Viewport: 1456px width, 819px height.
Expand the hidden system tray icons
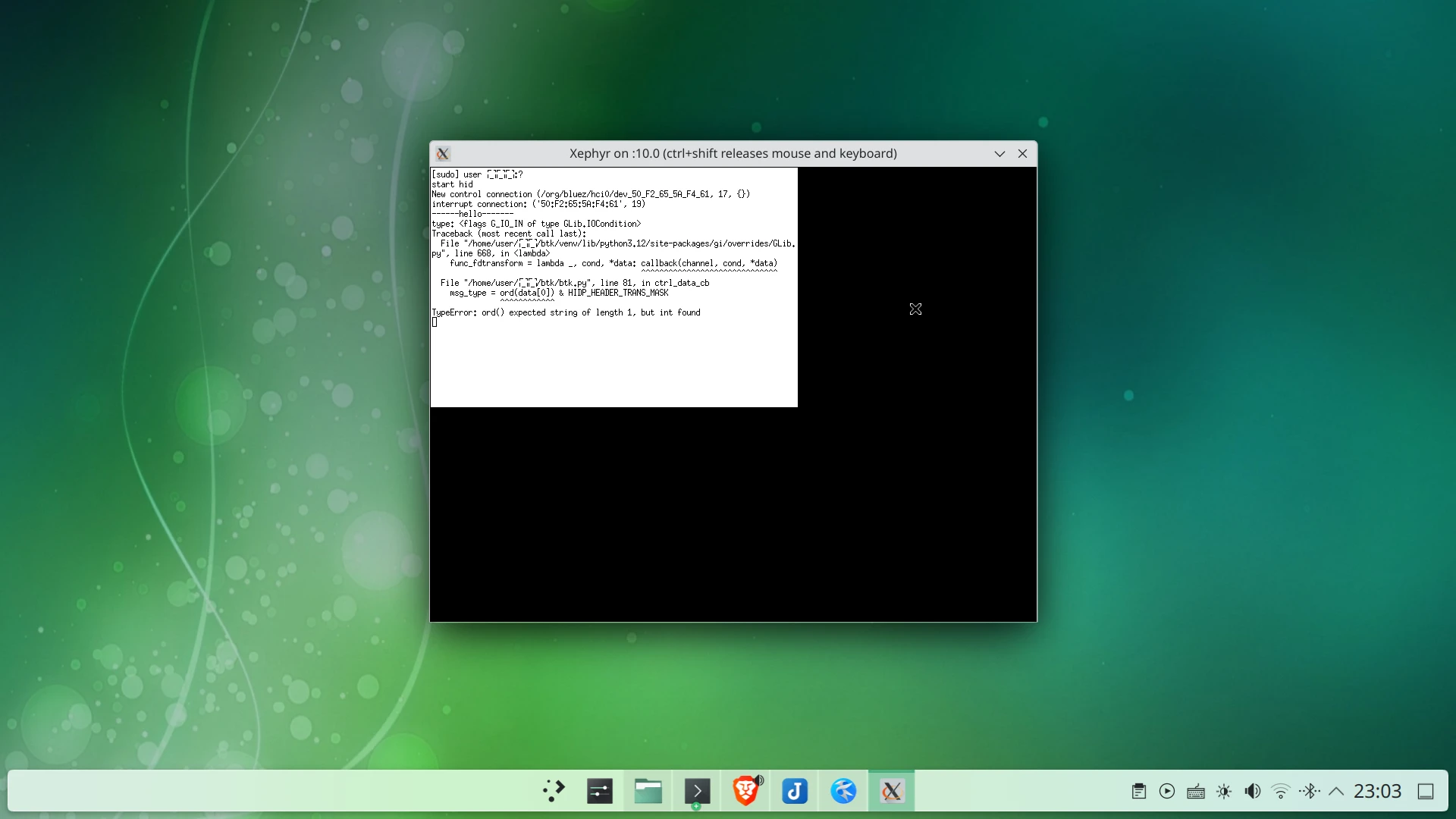(1336, 791)
